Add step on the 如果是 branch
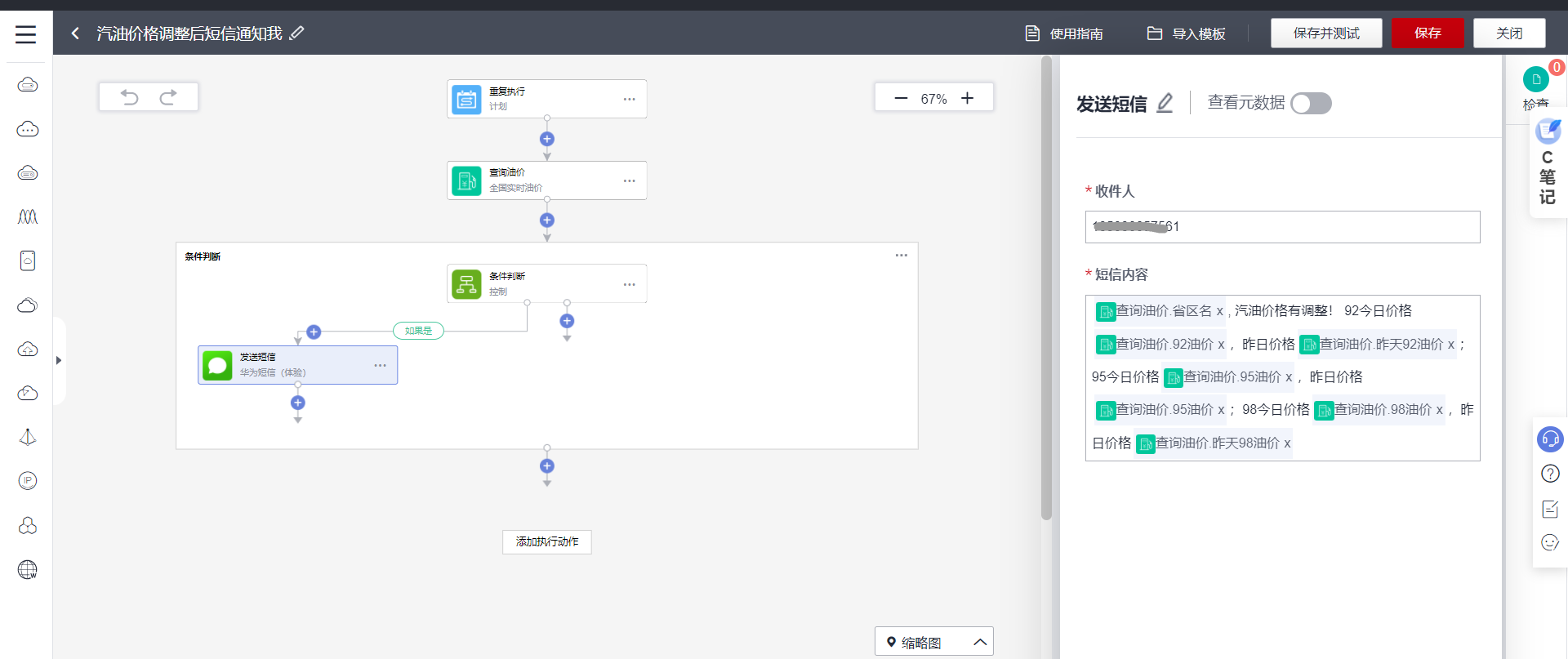The height and width of the screenshot is (659, 1568). [314, 332]
